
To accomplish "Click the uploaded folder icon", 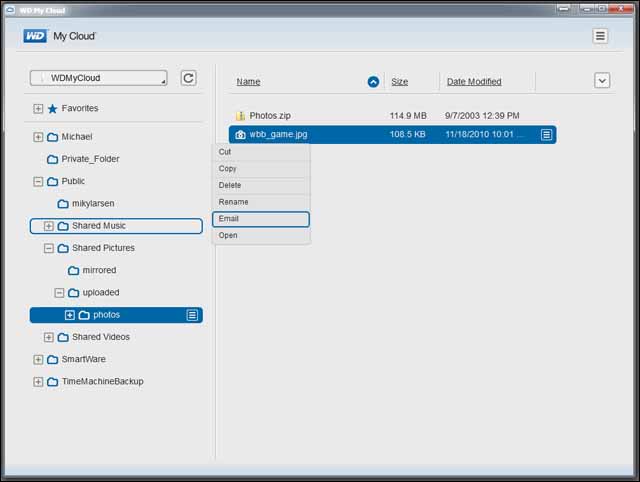I will tap(73, 293).
